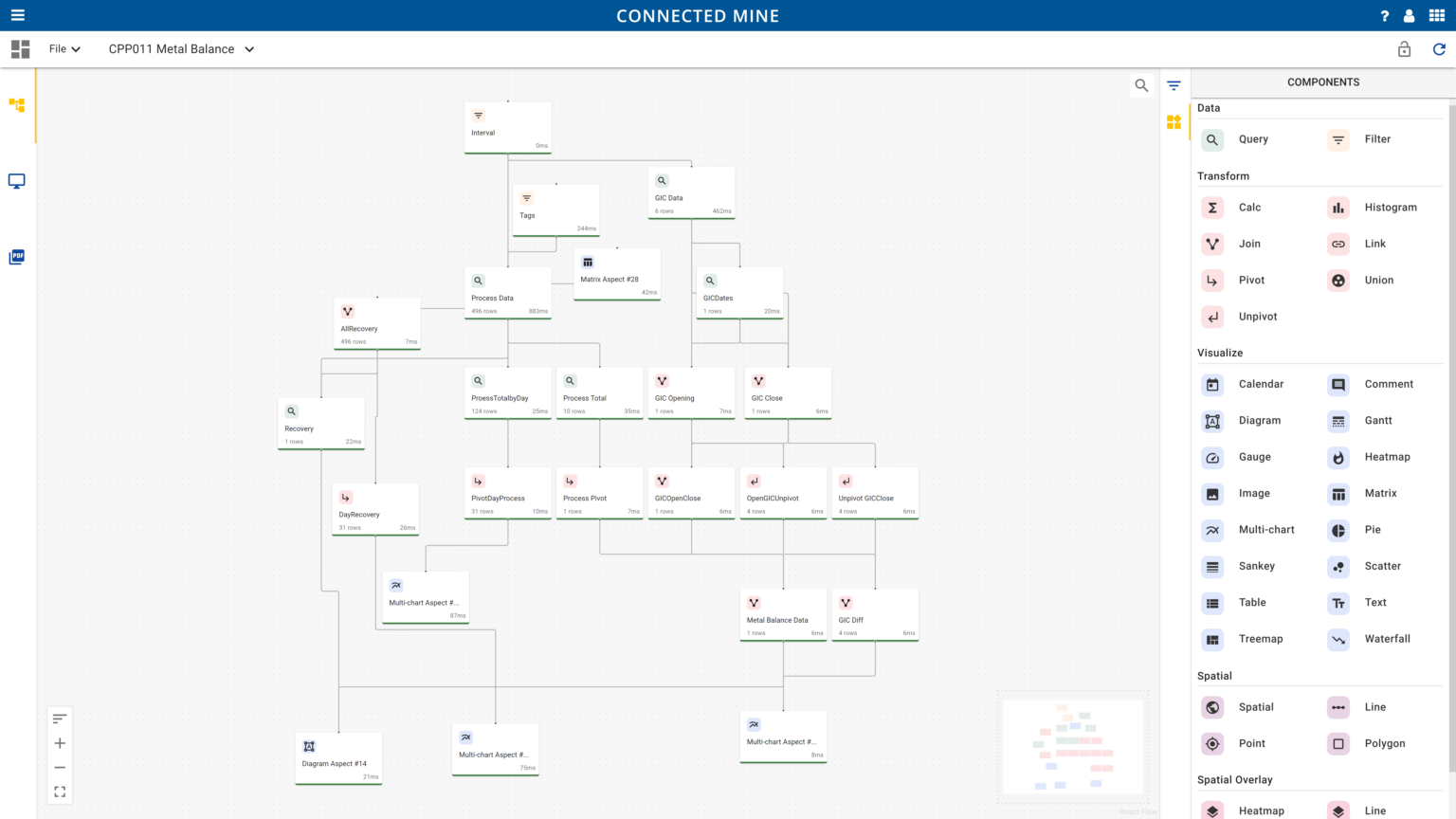1456x819 pixels.
Task: Add a Pivot component
Action: click(1251, 281)
